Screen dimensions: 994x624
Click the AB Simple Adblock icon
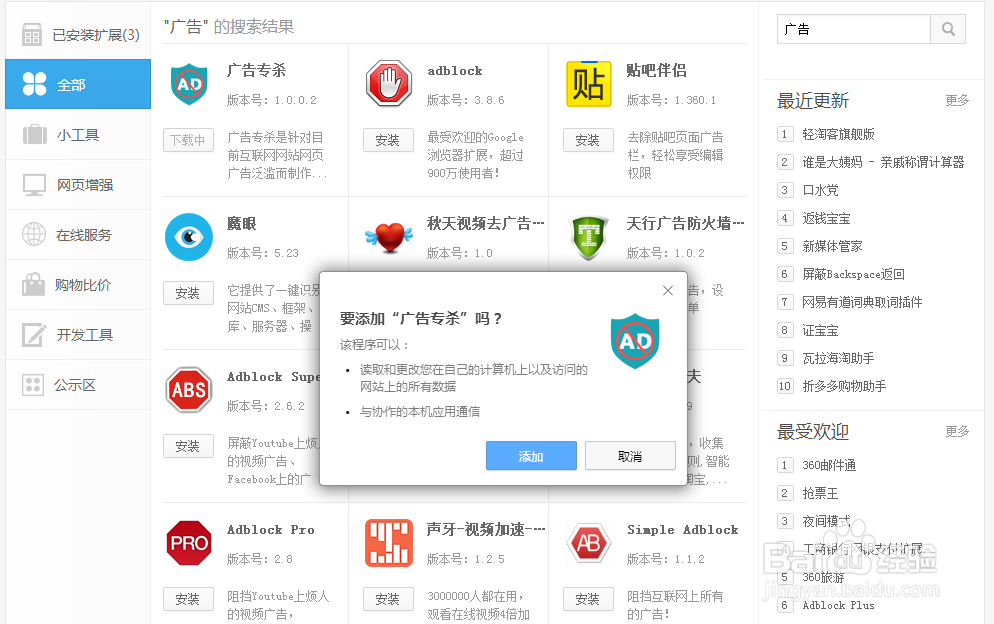[588, 543]
